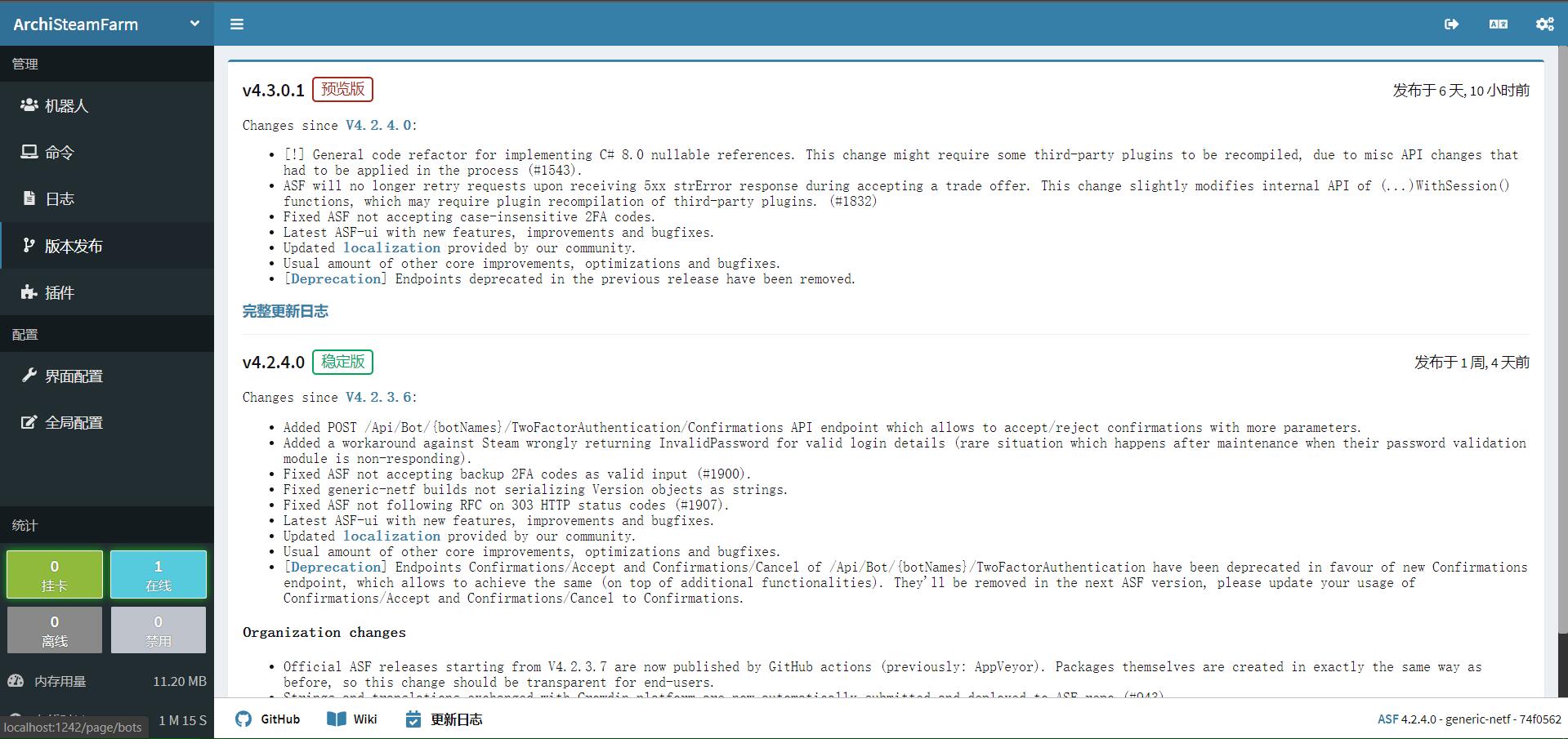The width and height of the screenshot is (1568, 739).
Task: Select 版本发布 releases menu item
Action: [107, 245]
